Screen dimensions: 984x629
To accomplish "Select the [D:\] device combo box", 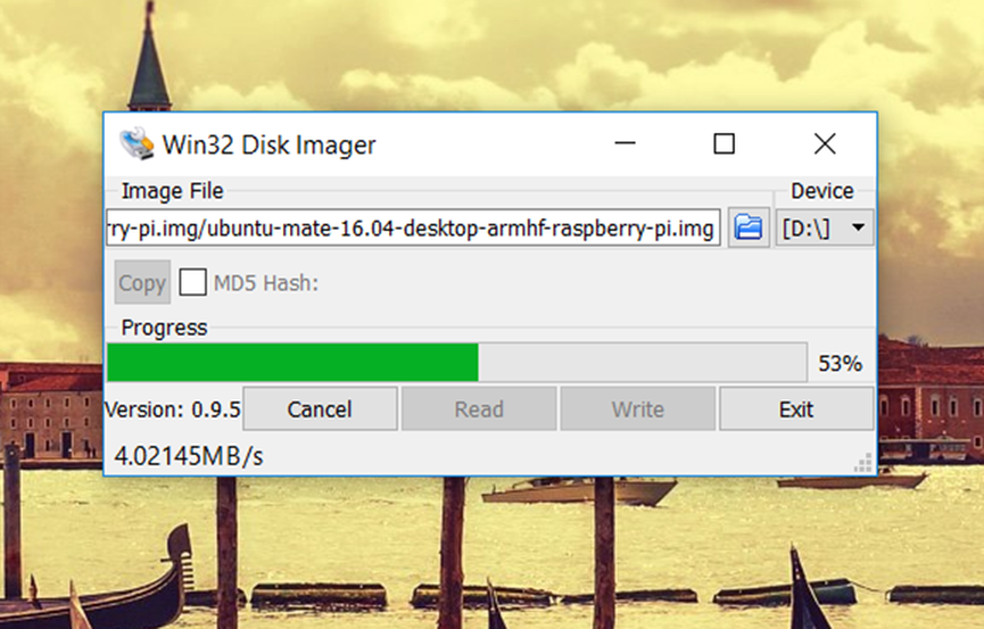I will [x=825, y=227].
